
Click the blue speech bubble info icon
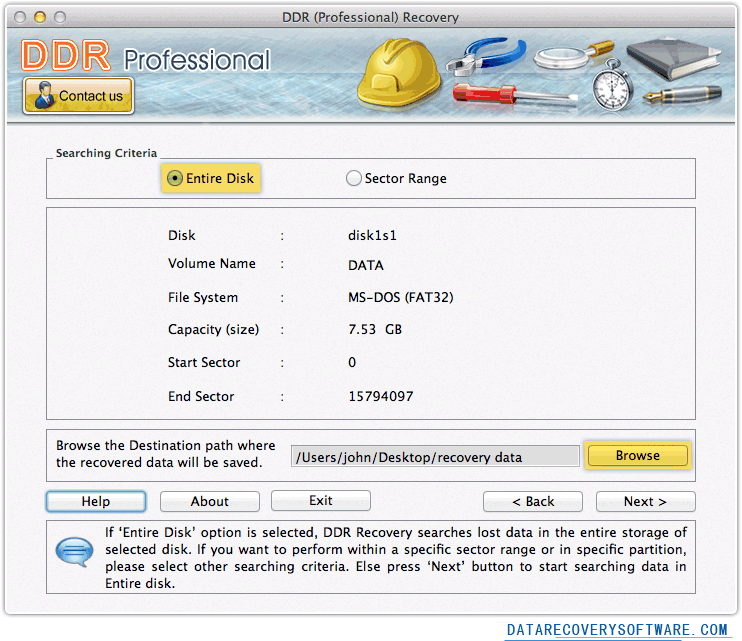[74, 552]
